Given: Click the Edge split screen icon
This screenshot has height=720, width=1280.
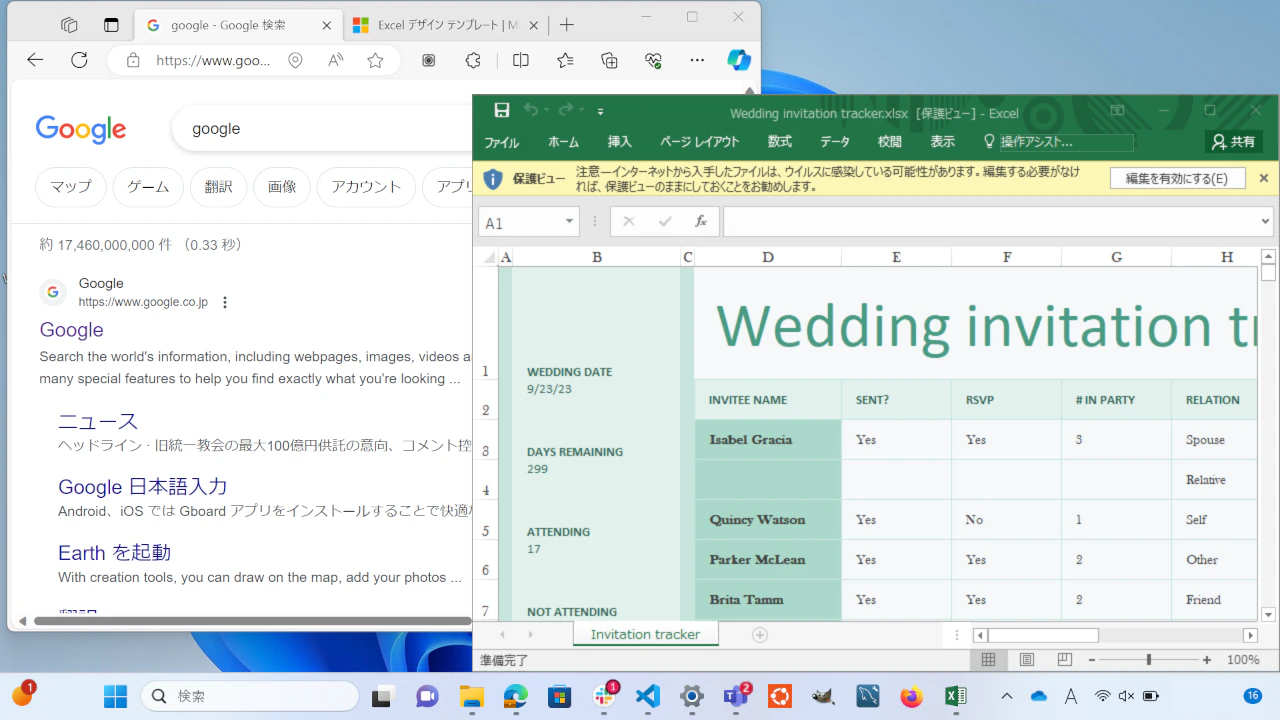Looking at the screenshot, I should click(521, 60).
